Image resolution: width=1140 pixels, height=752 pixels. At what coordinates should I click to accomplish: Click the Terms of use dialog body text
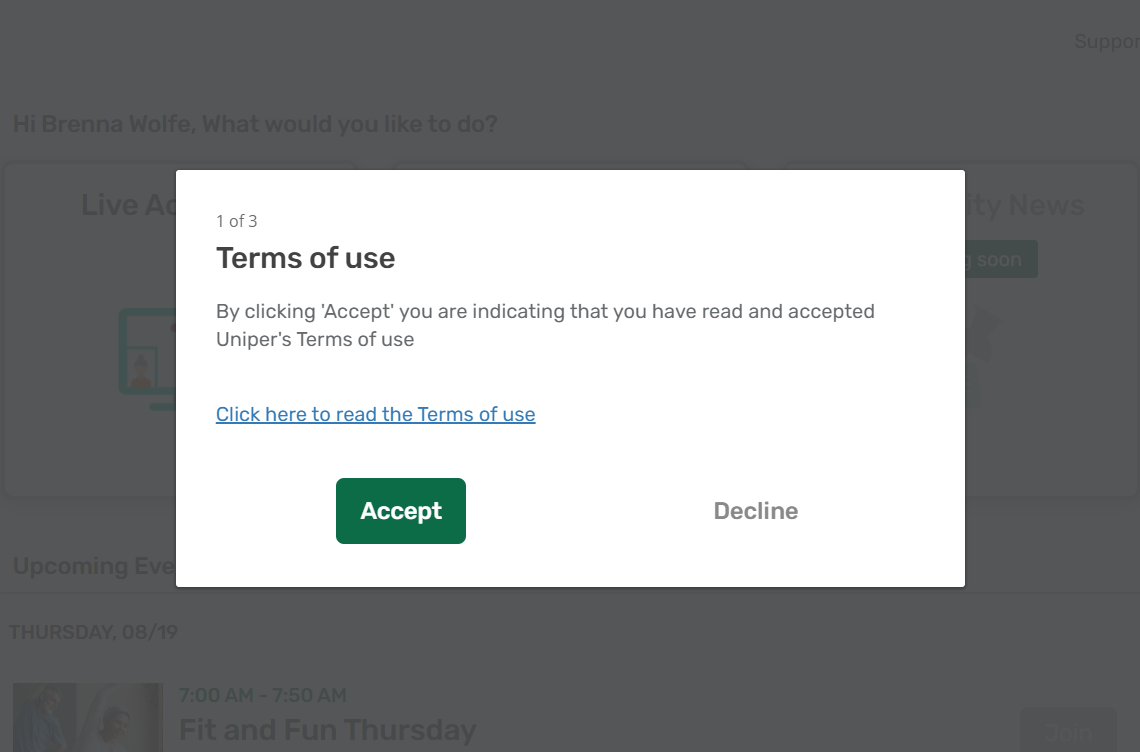[x=545, y=325]
